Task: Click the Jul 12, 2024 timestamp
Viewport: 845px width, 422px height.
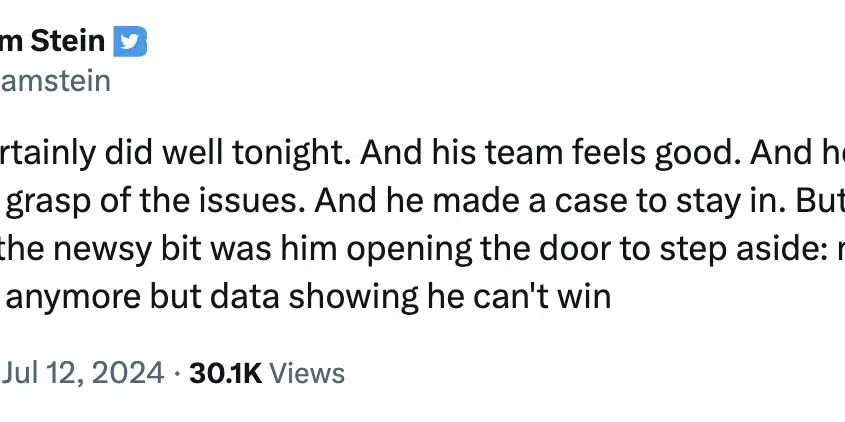Action: coord(82,373)
